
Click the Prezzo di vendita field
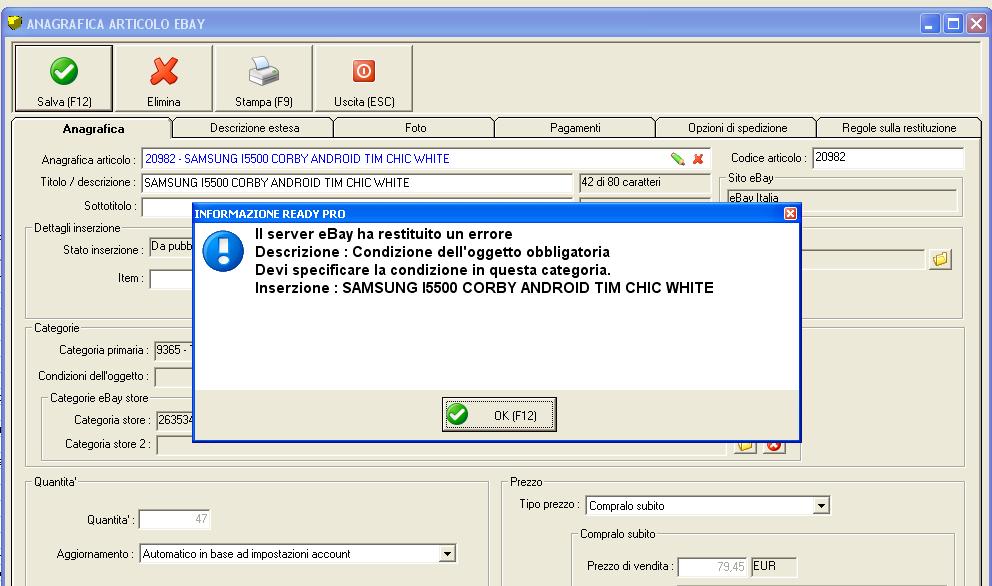pyautogui.click(x=712, y=567)
